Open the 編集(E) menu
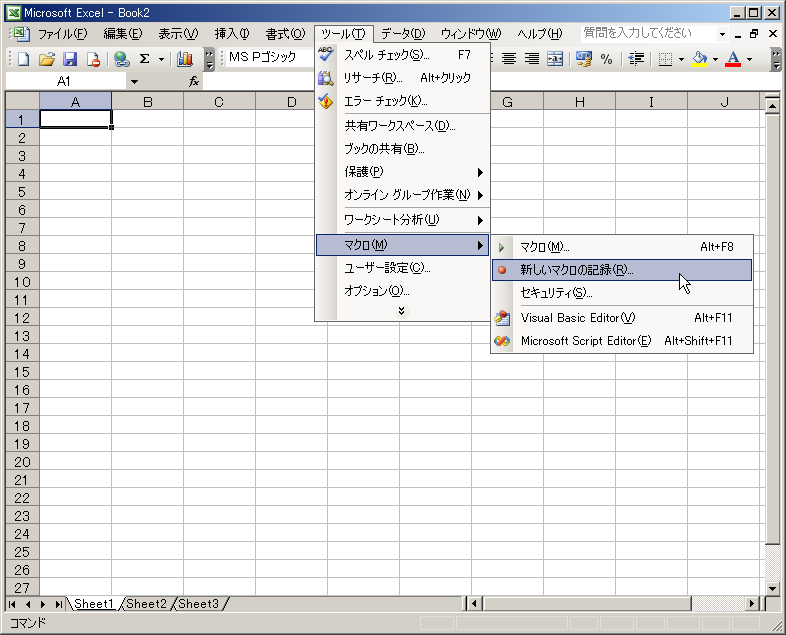This screenshot has width=786, height=635. pos(123,34)
